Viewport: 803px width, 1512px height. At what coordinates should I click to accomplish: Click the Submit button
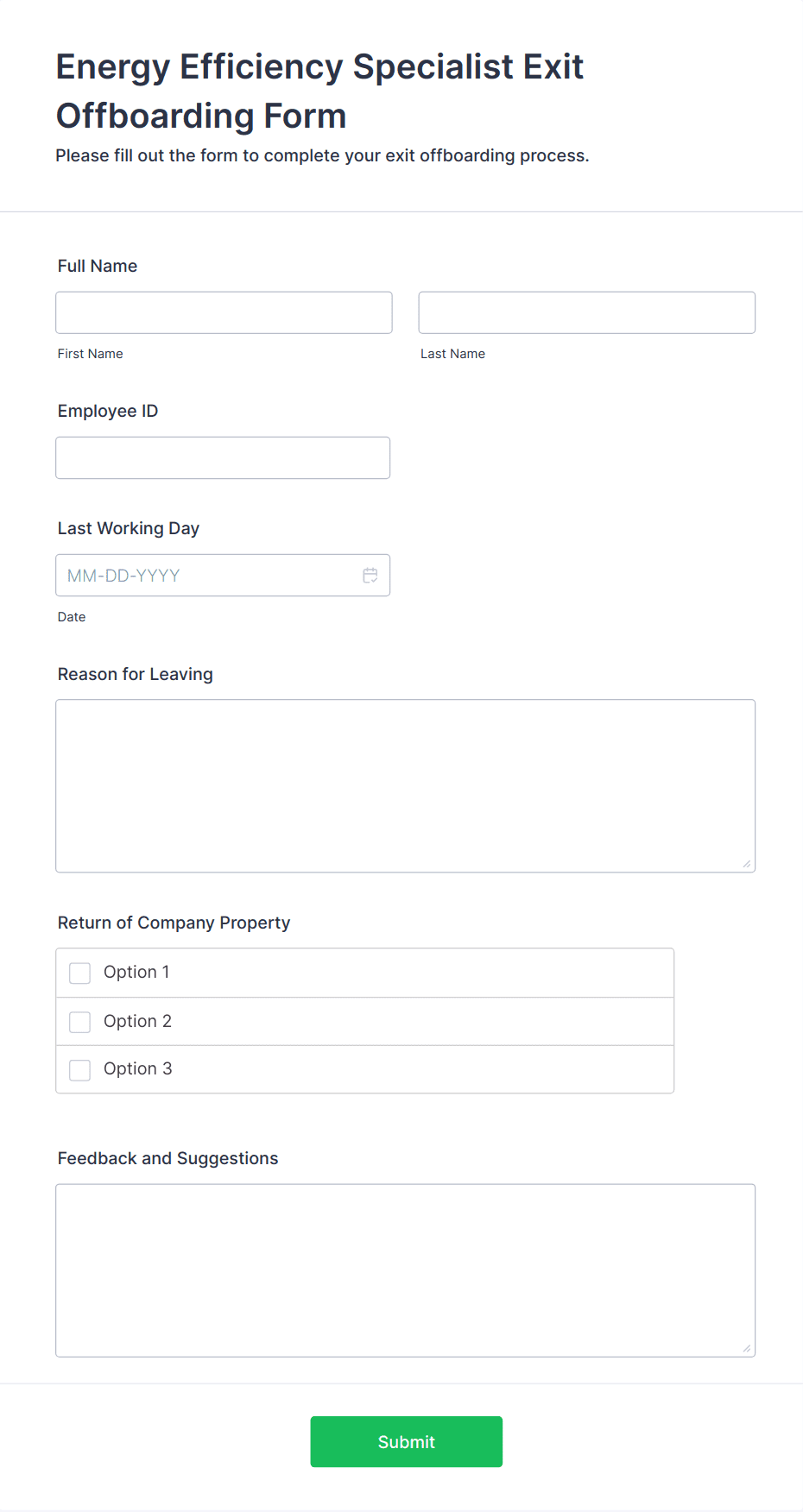(406, 1441)
